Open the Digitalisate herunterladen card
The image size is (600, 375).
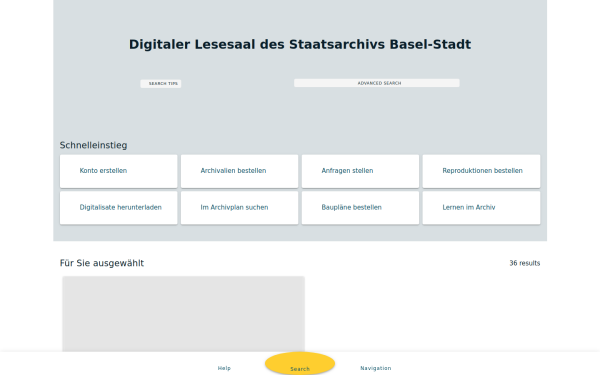[x=119, y=208]
